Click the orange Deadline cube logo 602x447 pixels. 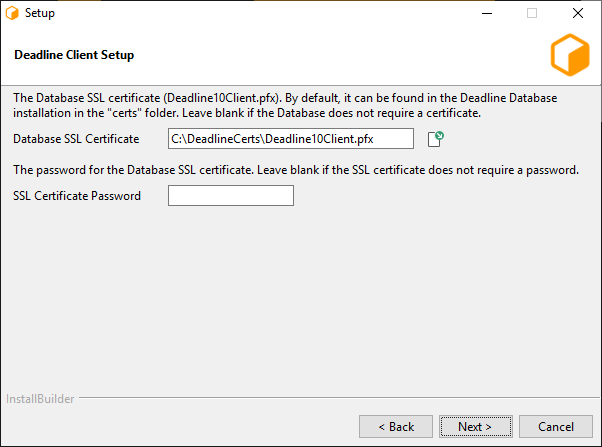pyautogui.click(x=570, y=55)
